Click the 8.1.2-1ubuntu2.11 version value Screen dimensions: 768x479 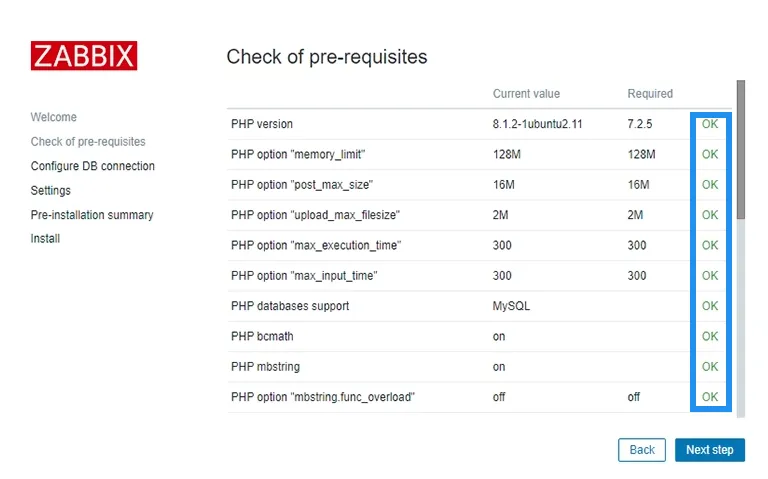click(537, 124)
